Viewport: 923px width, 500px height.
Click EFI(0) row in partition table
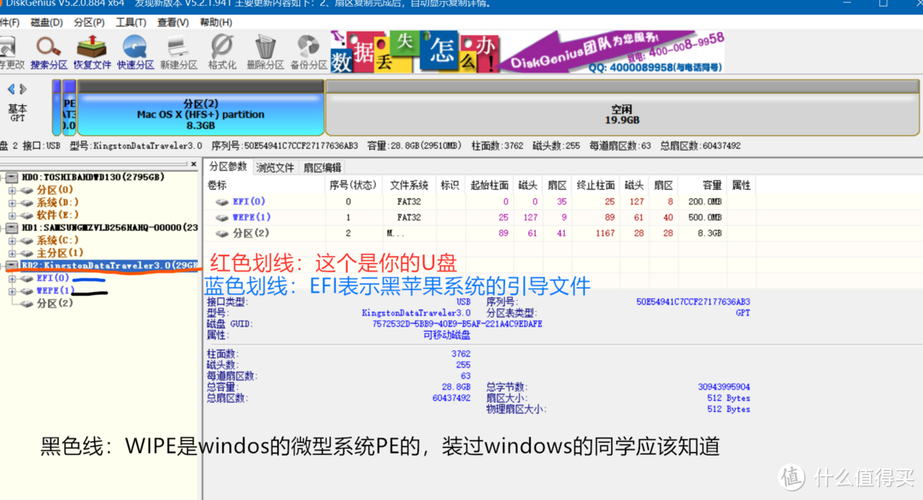click(480, 201)
